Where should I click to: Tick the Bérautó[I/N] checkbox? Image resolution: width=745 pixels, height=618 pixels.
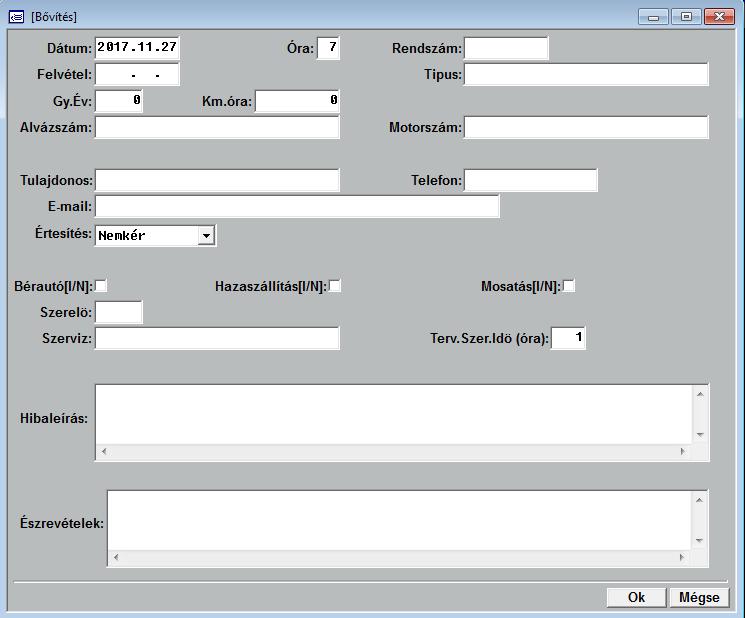tap(101, 286)
